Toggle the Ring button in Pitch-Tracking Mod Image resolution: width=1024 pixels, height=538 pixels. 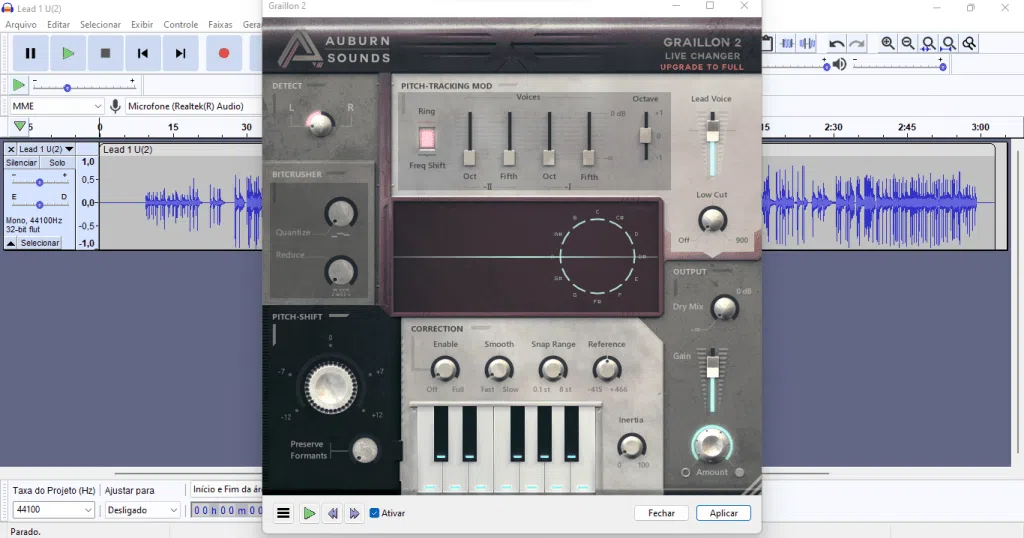[426, 138]
